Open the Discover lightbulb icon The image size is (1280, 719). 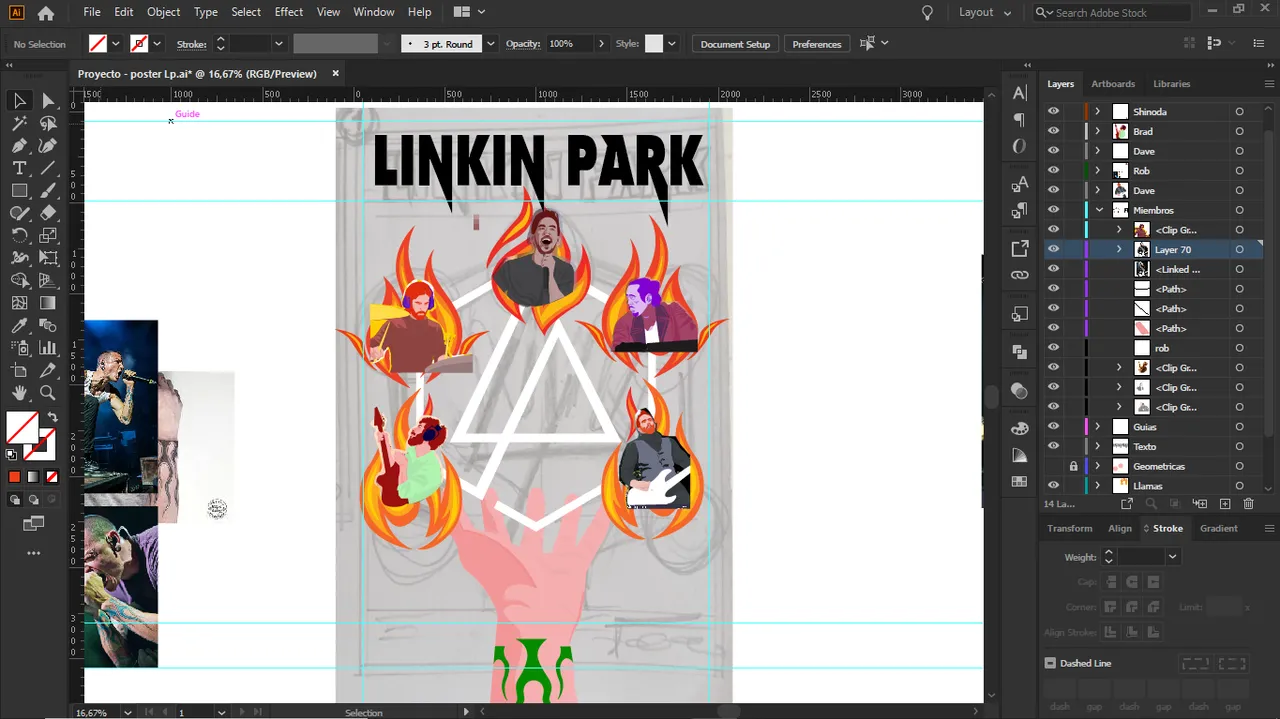point(927,13)
